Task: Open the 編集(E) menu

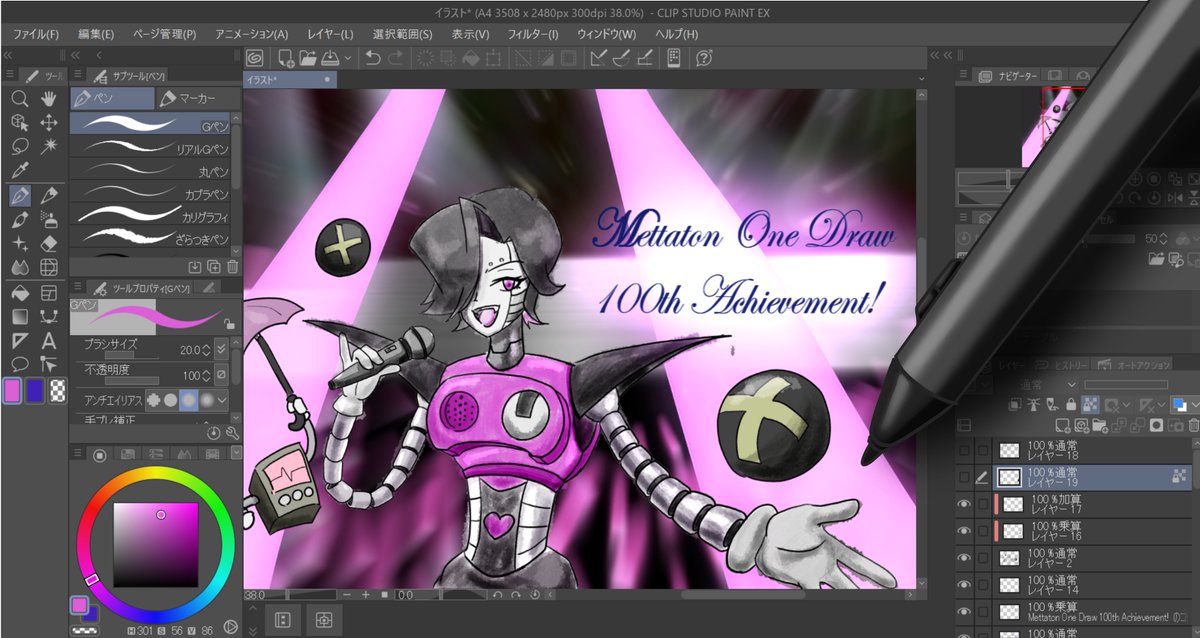Action: [x=96, y=34]
